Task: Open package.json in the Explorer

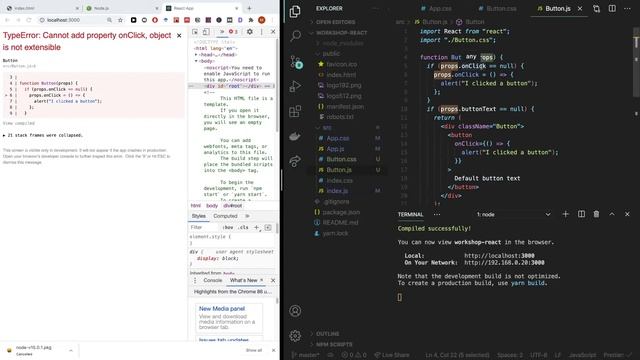Action: [x=341, y=212]
